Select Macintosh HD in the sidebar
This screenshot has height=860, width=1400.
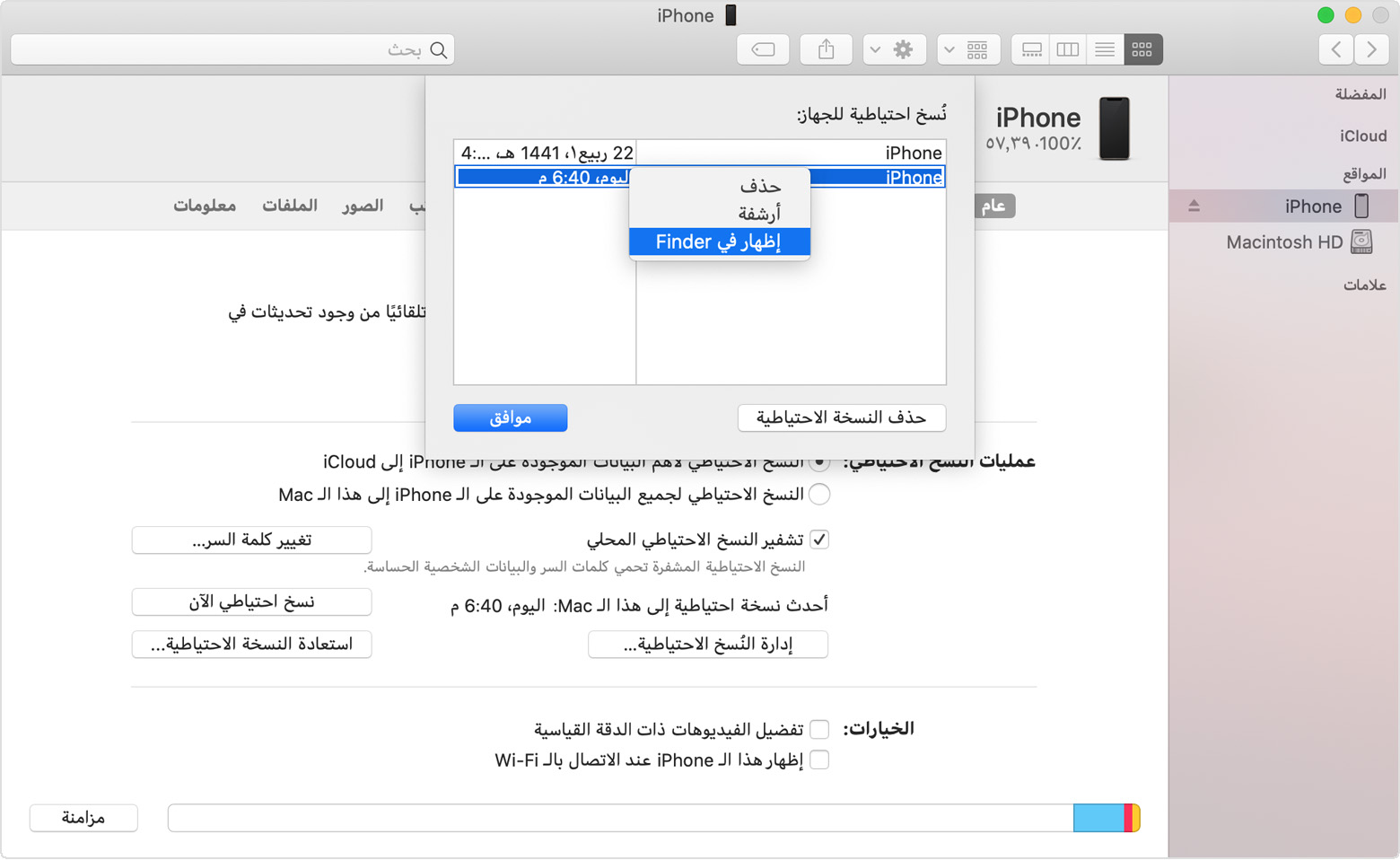point(1283,241)
